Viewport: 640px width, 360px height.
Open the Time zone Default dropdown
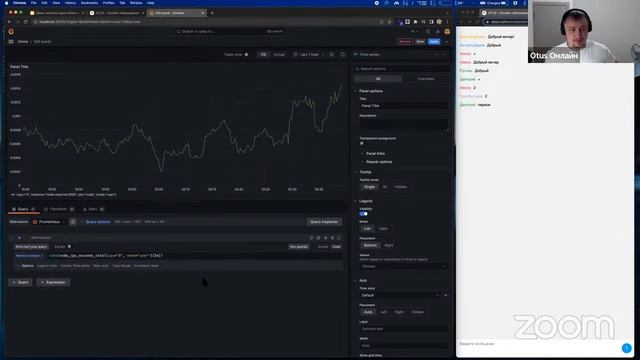click(x=400, y=295)
